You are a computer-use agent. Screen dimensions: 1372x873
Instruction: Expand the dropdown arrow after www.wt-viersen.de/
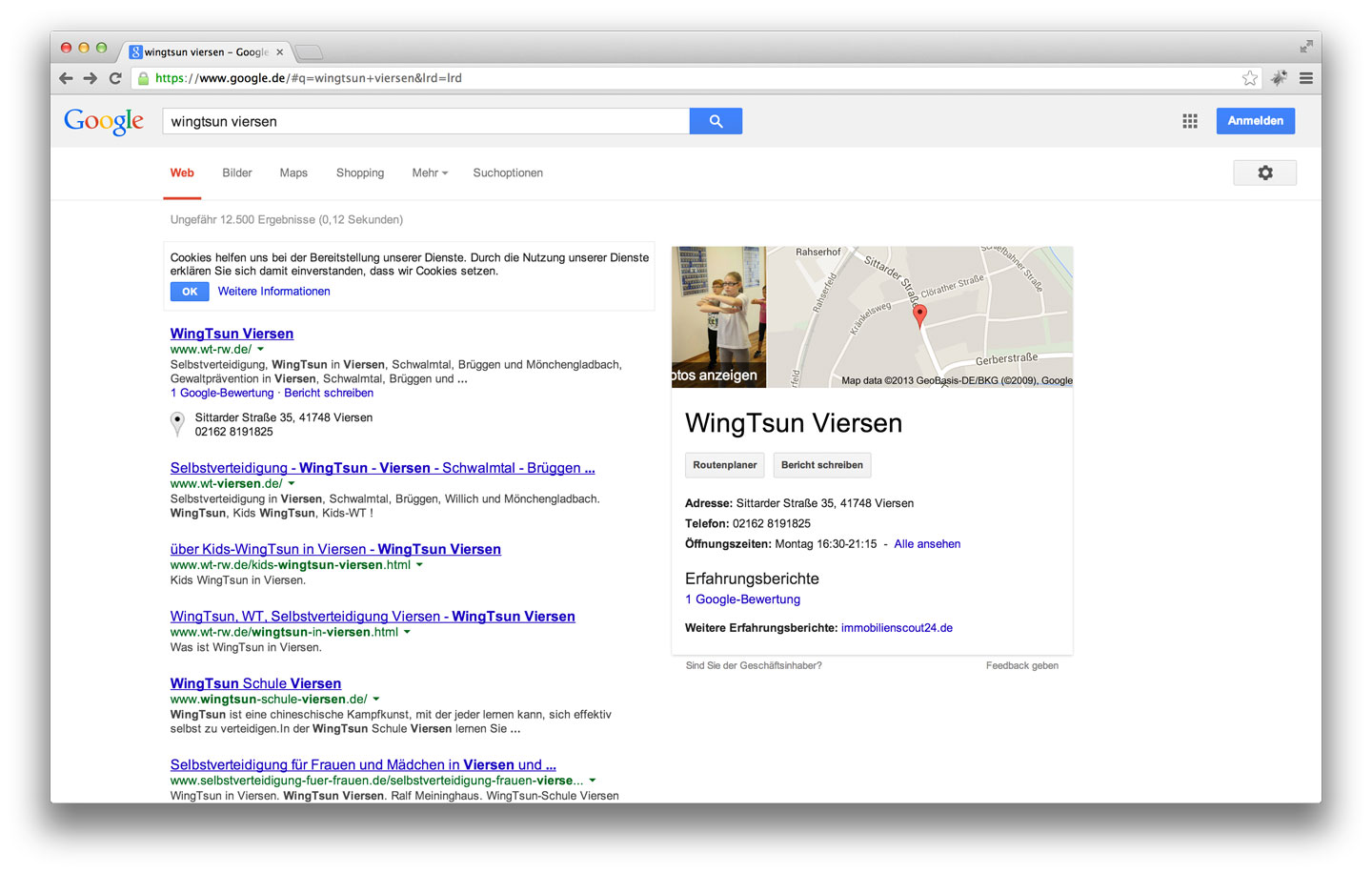[x=292, y=484]
